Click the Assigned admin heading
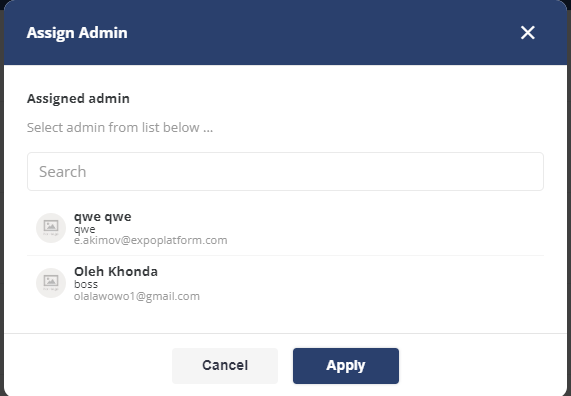 78,98
